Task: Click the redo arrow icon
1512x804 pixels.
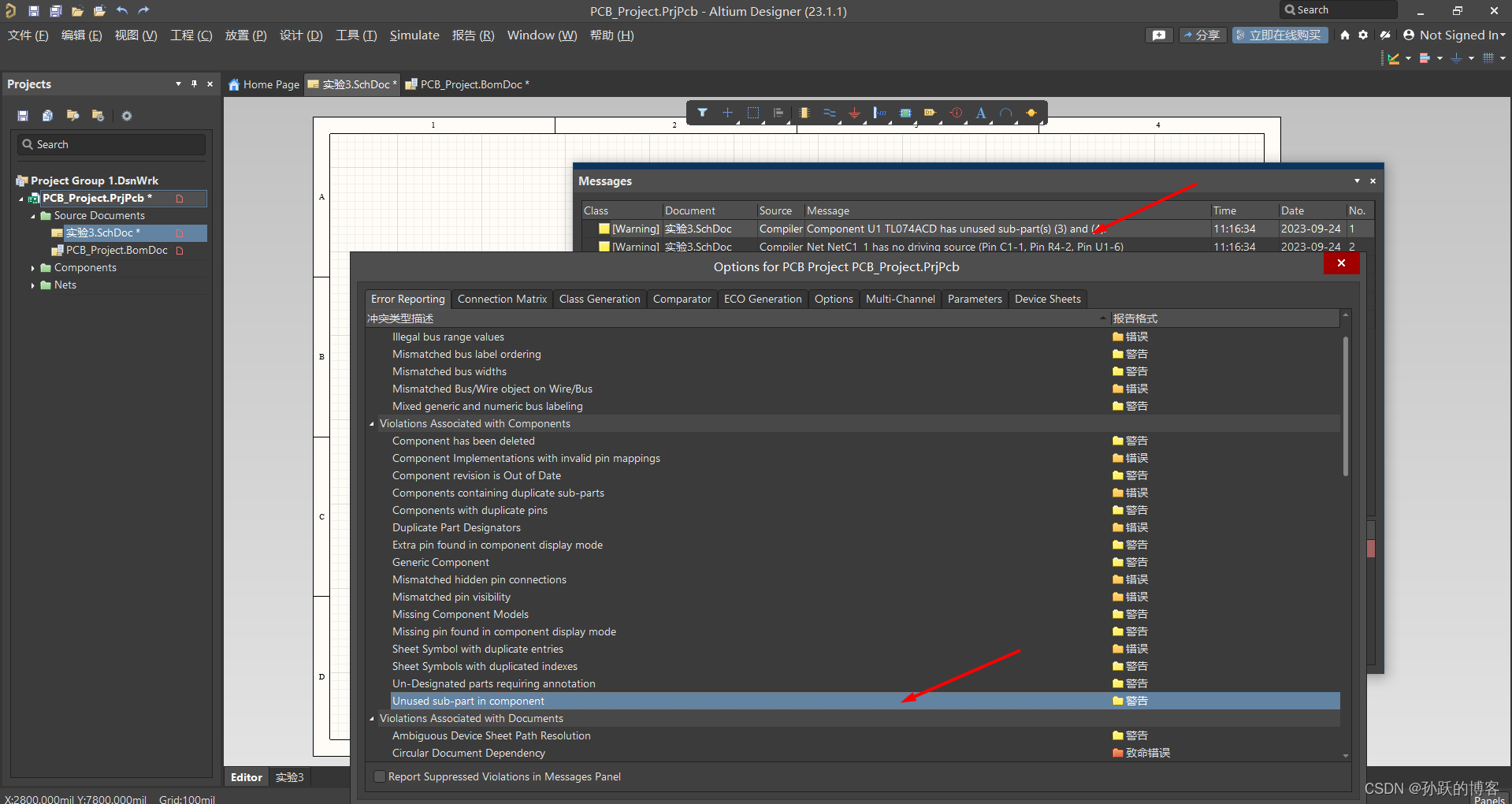Action: click(143, 11)
